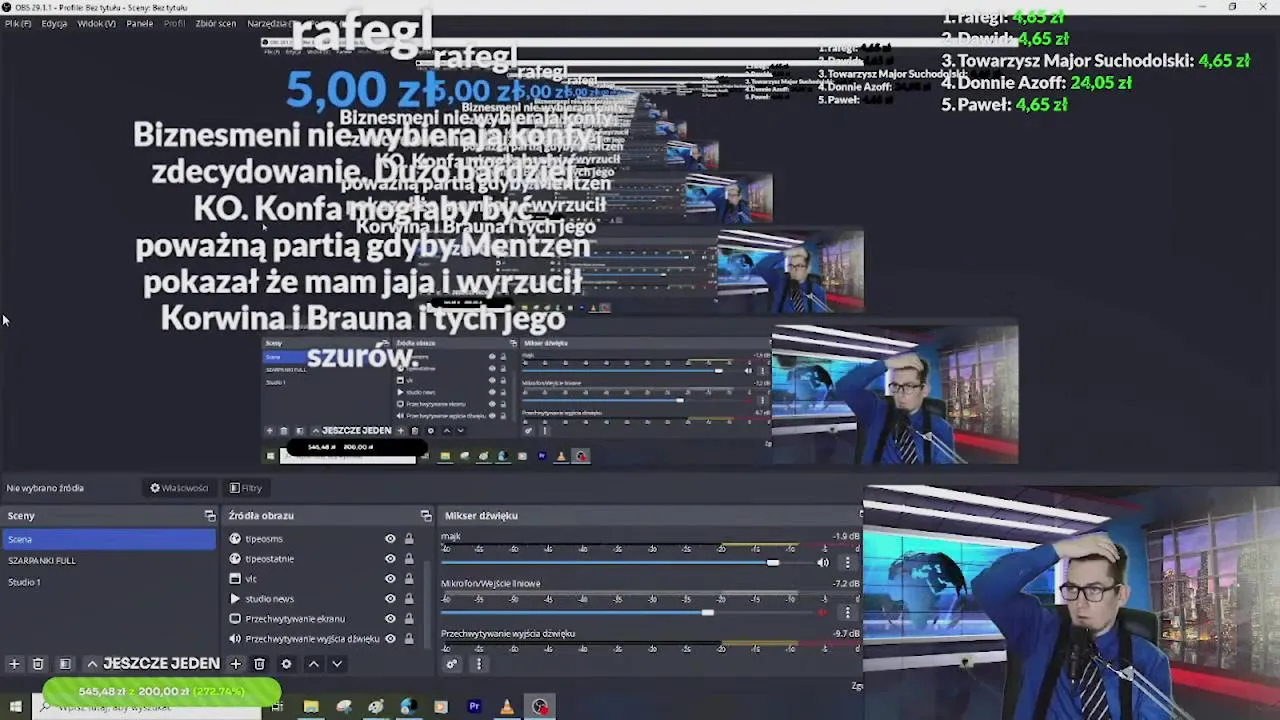The width and height of the screenshot is (1280, 720).
Task: Open VLC media player from the taskbar
Action: (x=507, y=707)
